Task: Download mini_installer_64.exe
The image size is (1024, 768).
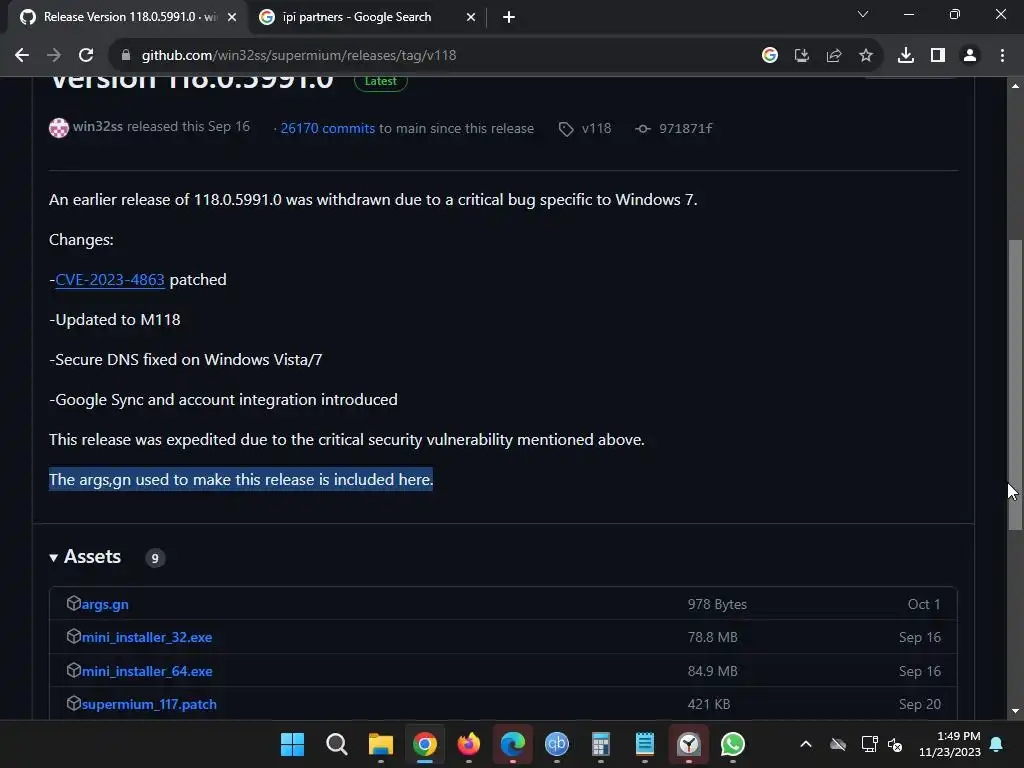Action: pos(147,671)
